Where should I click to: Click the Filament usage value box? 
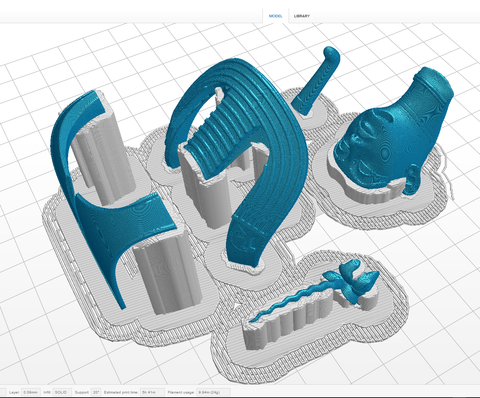click(x=213, y=392)
